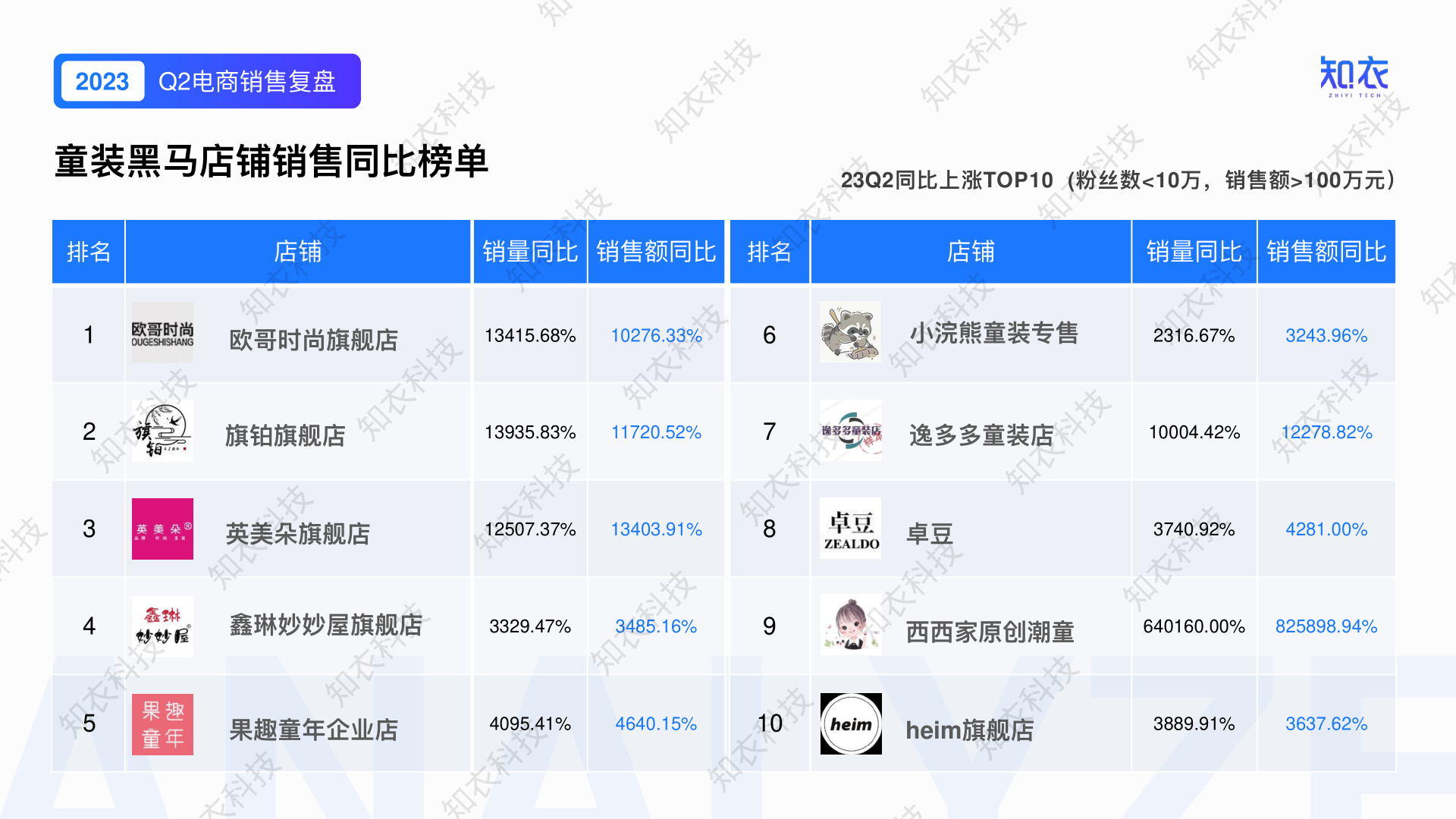Click store name 卓豆
This screenshot has width=1456, height=819.
click(930, 533)
